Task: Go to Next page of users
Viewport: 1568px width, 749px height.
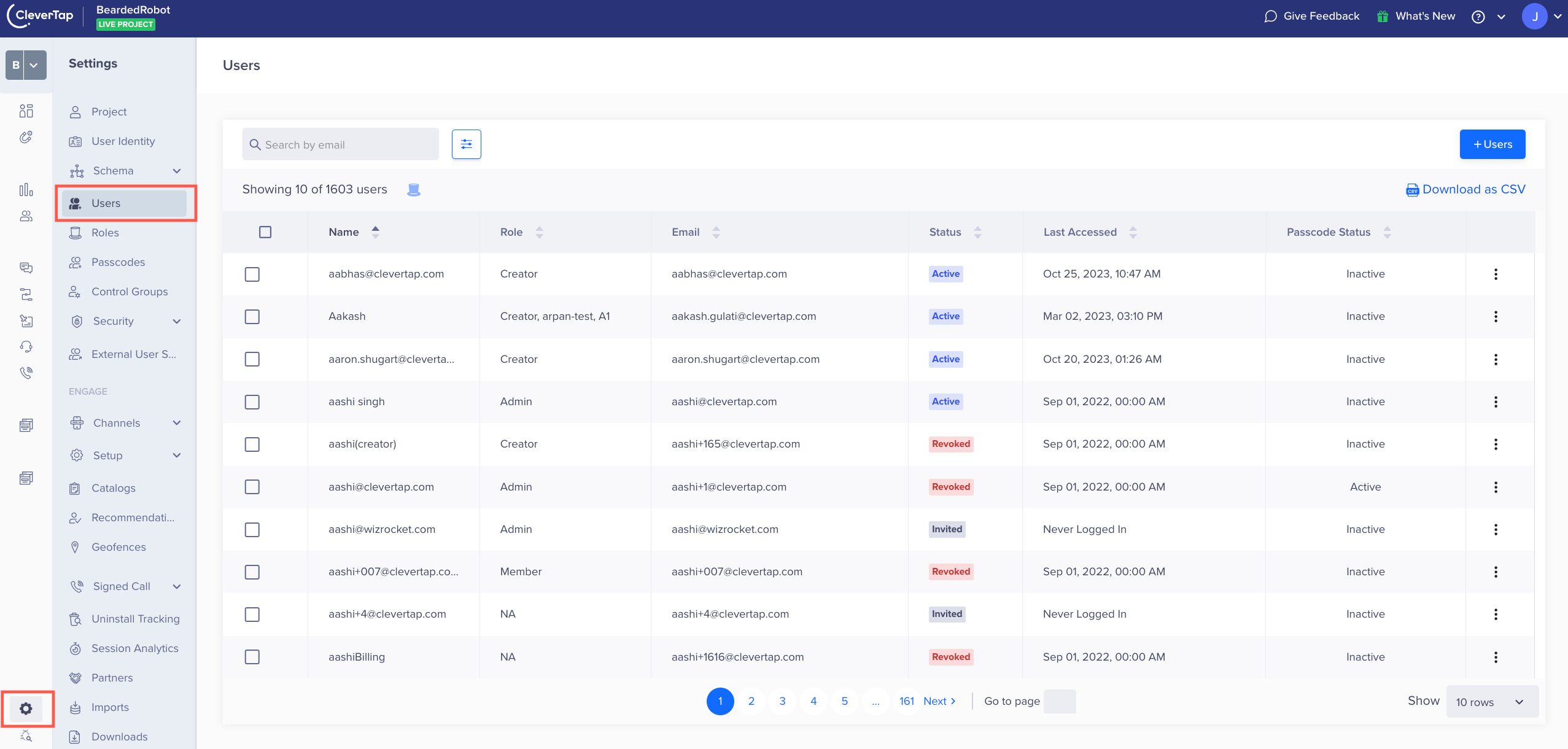Action: 939,701
